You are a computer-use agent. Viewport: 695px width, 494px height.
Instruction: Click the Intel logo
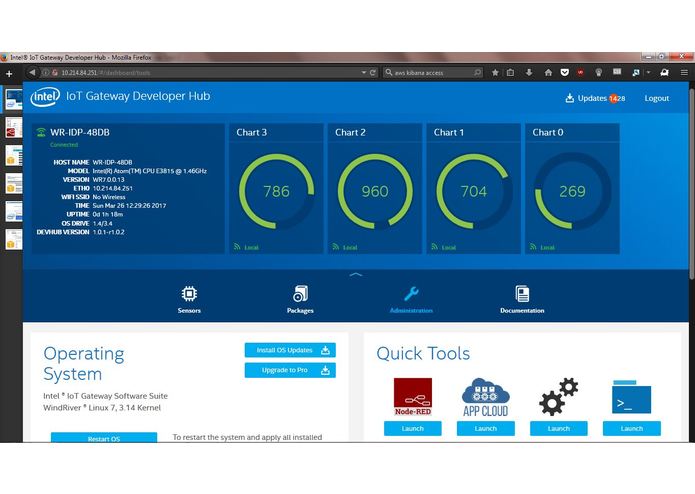pyautogui.click(x=45, y=97)
